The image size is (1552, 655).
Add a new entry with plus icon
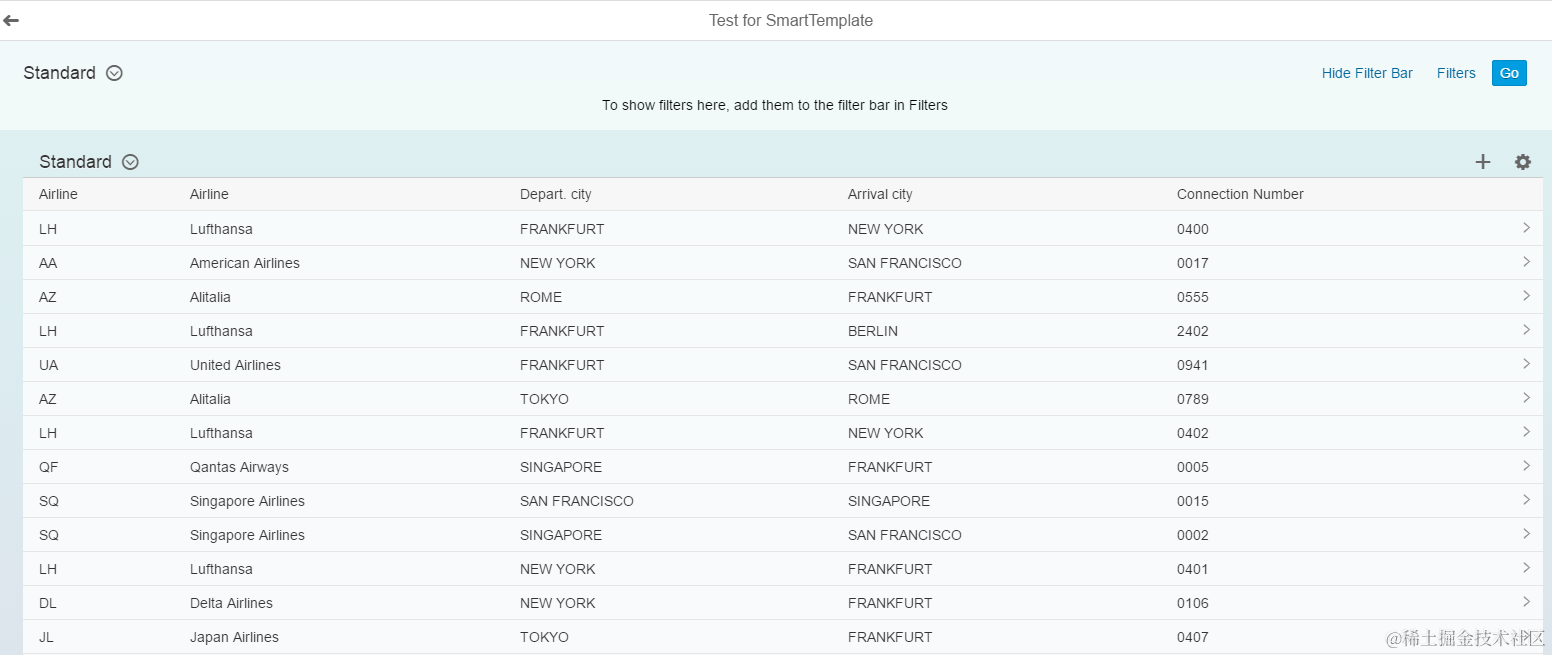click(1483, 162)
